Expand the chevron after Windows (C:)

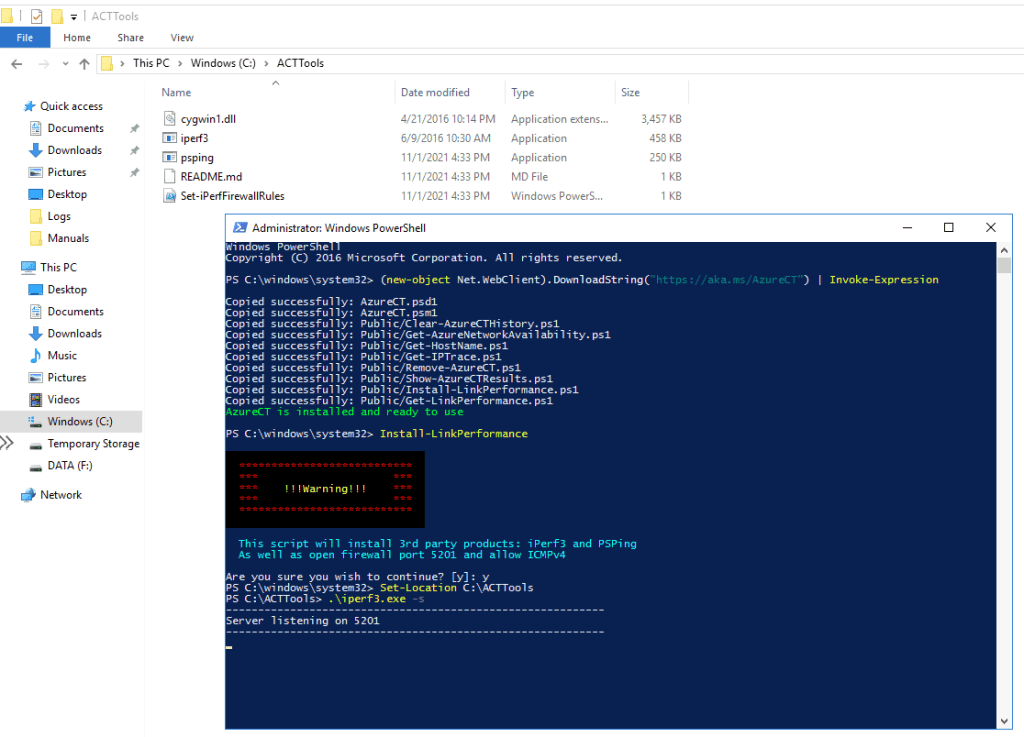click(266, 63)
